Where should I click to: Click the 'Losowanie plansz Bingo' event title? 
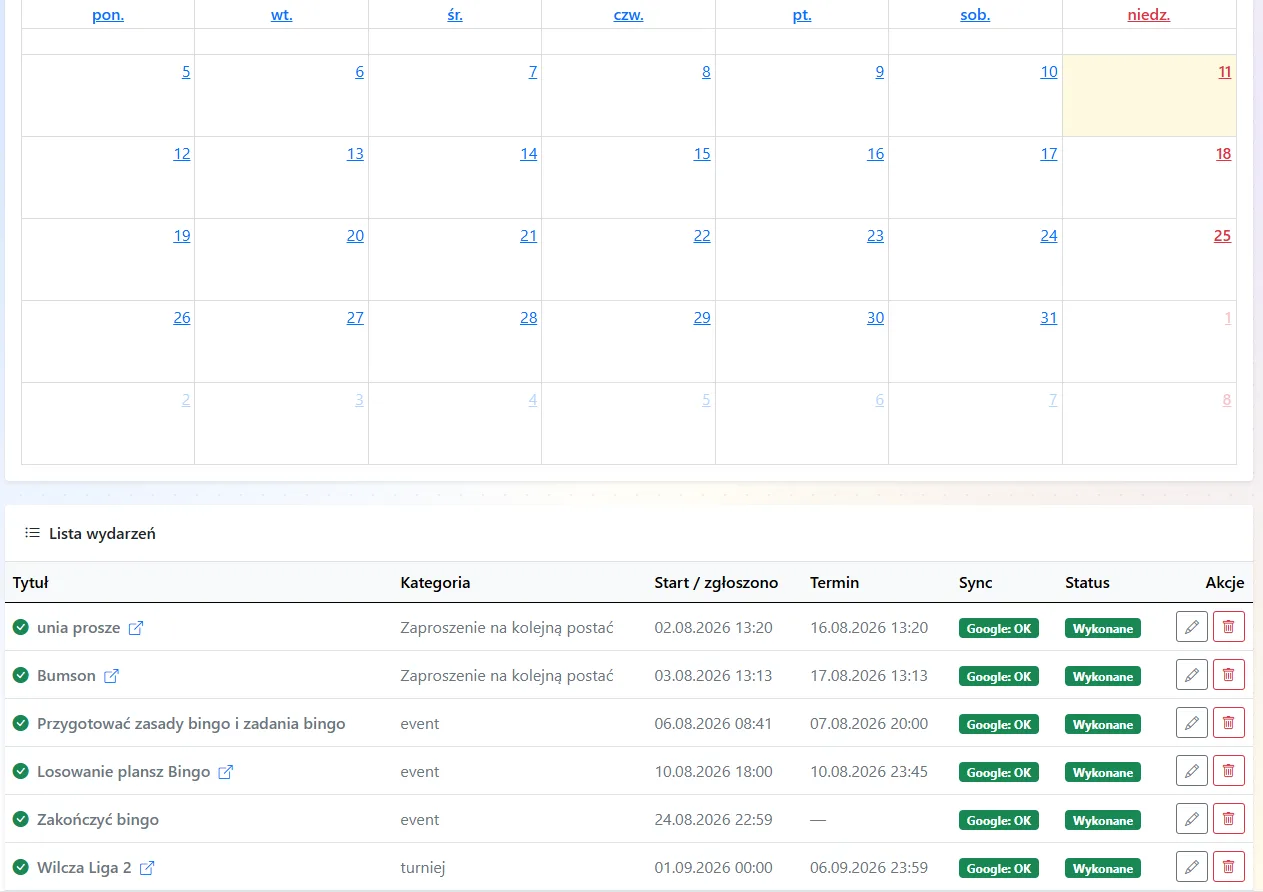pyautogui.click(x=124, y=772)
